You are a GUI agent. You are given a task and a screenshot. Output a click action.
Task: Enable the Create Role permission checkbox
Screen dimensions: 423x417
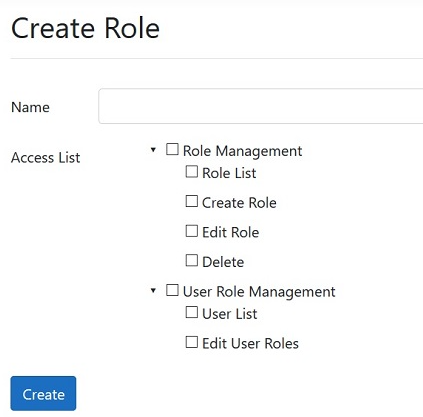coord(192,201)
